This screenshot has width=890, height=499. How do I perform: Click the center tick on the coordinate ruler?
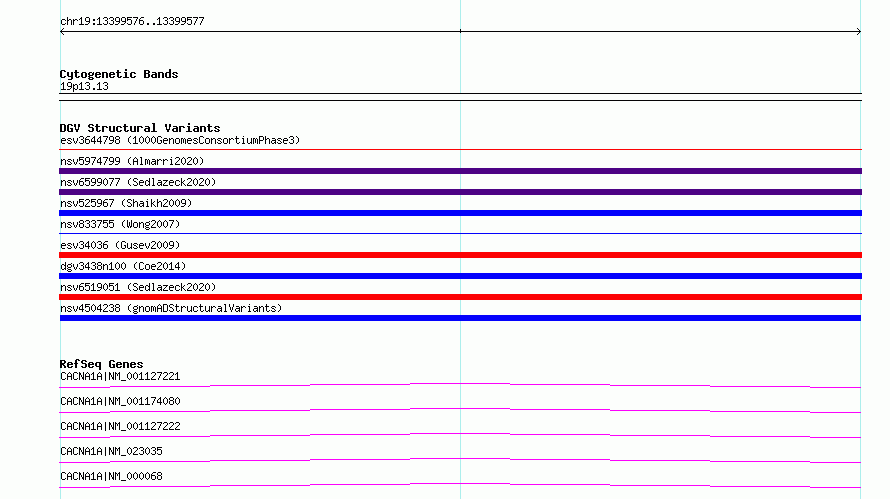click(460, 31)
